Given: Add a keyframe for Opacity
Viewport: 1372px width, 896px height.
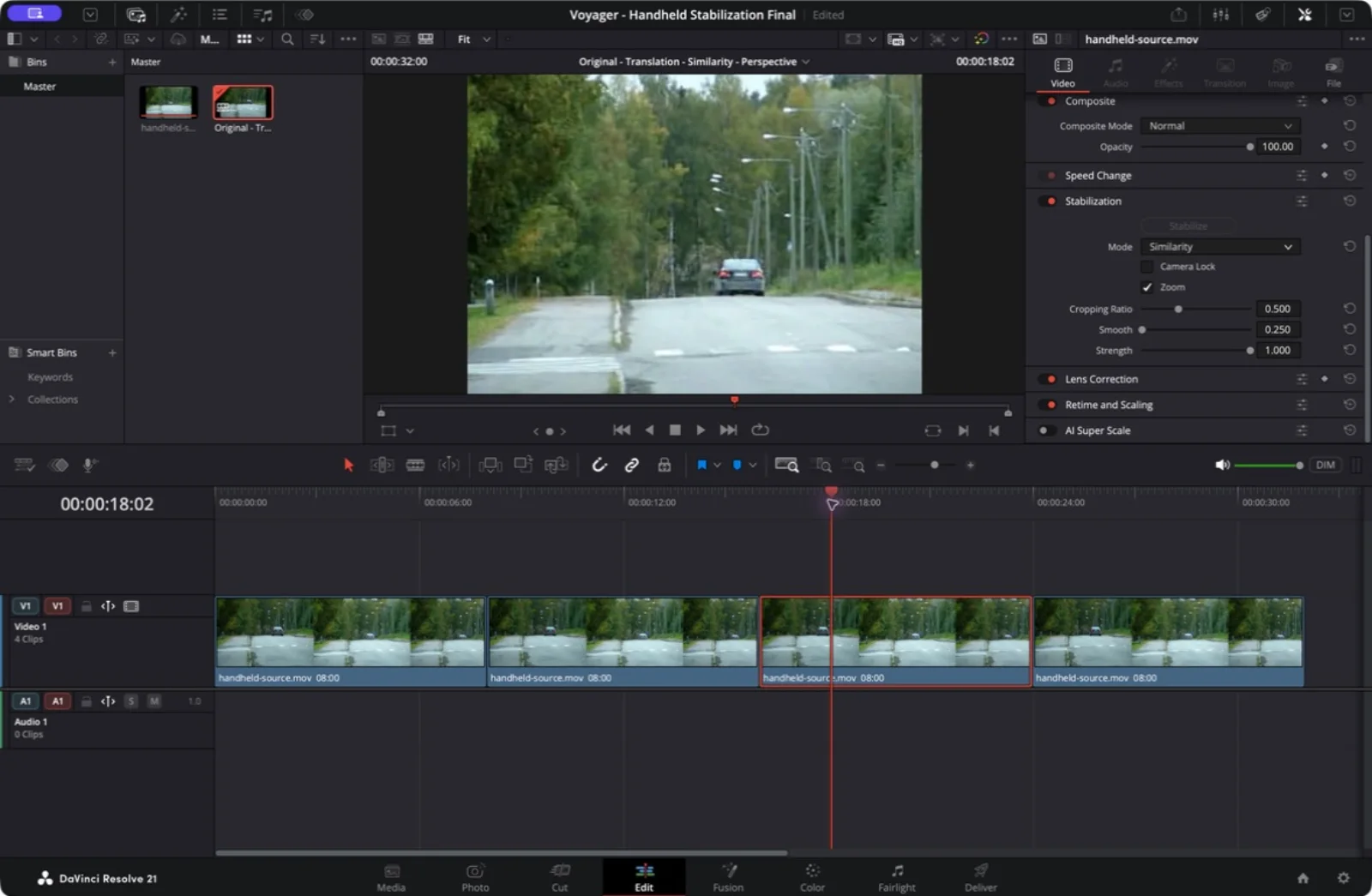Looking at the screenshot, I should pyautogui.click(x=1325, y=147).
